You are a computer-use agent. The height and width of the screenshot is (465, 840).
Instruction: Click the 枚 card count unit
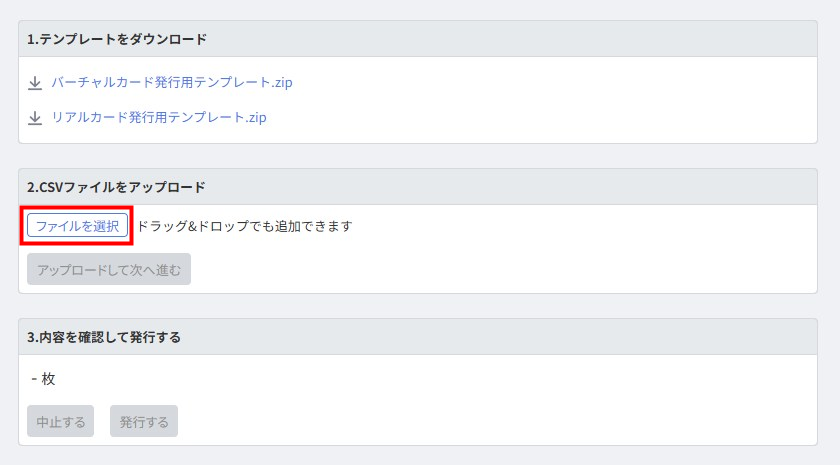tap(49, 379)
